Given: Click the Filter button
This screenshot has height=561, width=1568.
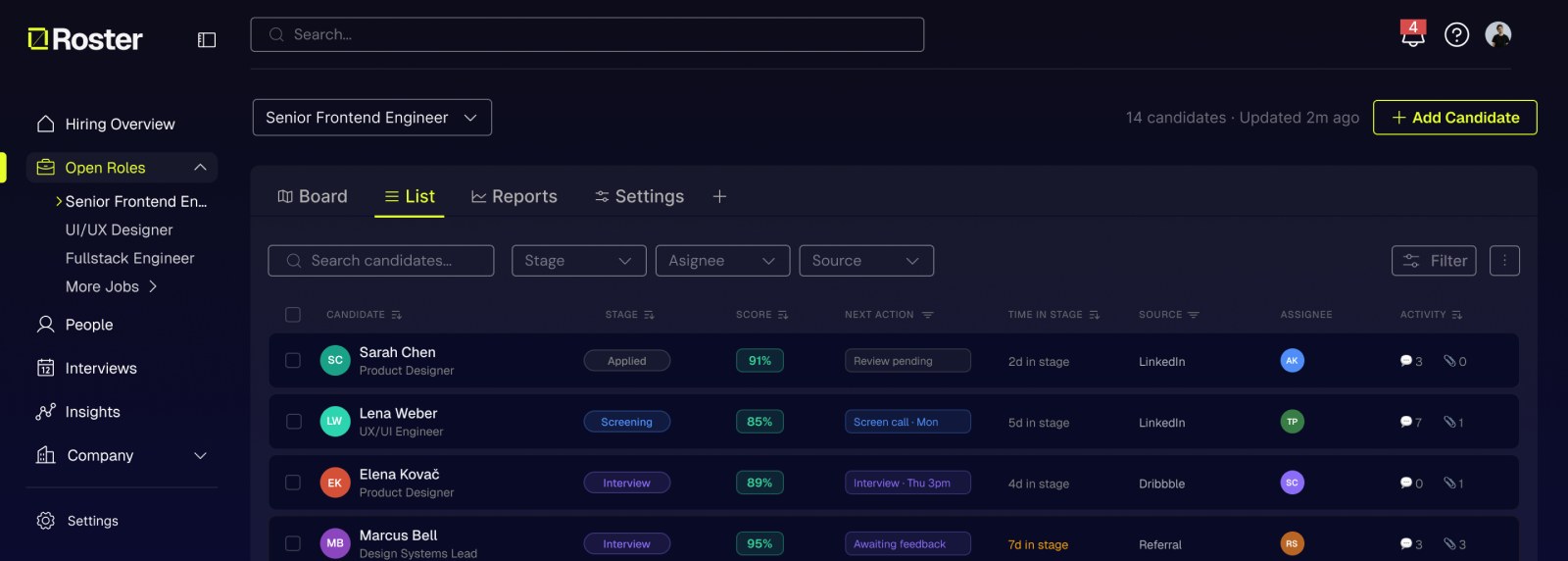Looking at the screenshot, I should [x=1434, y=261].
